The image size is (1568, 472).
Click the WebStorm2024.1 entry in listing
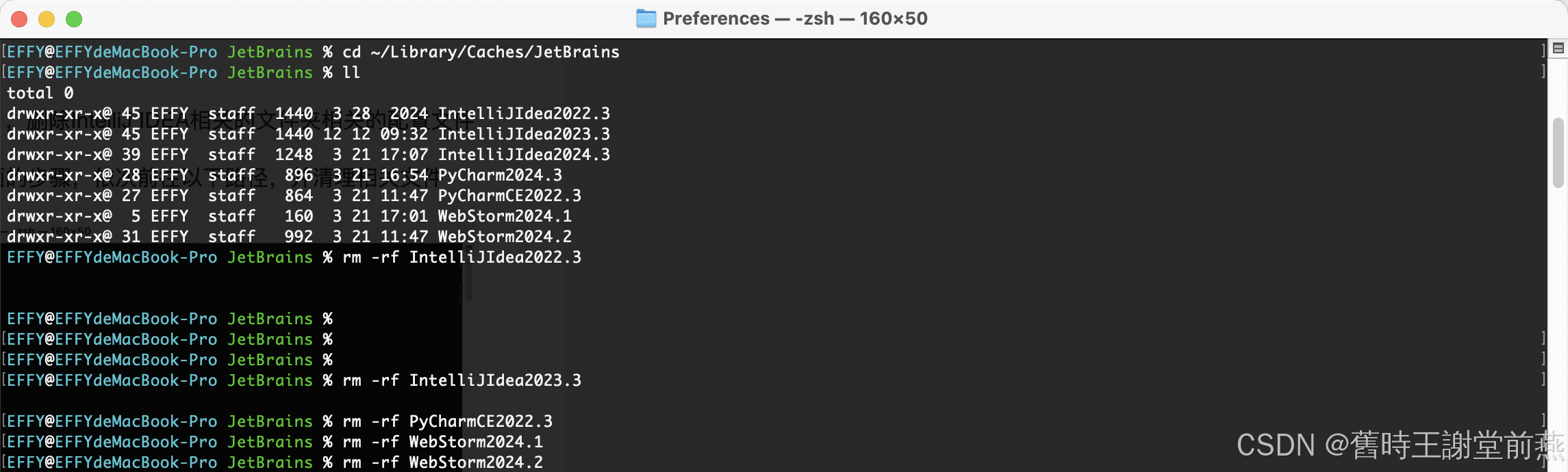505,216
